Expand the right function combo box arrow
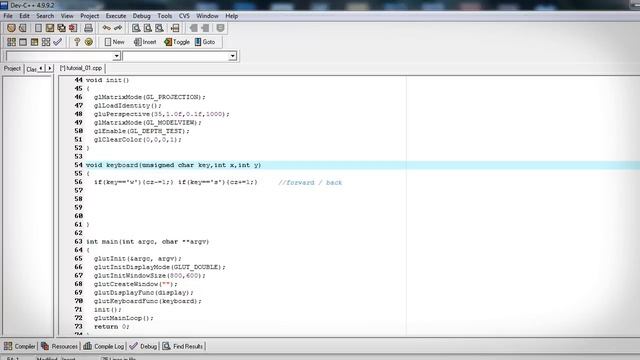This screenshot has width=640, height=360. pos(232,56)
